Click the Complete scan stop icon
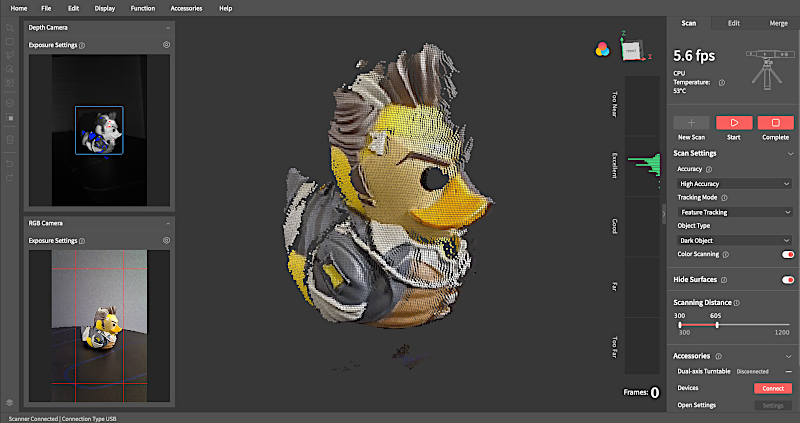The height and width of the screenshot is (423, 800). (776, 122)
